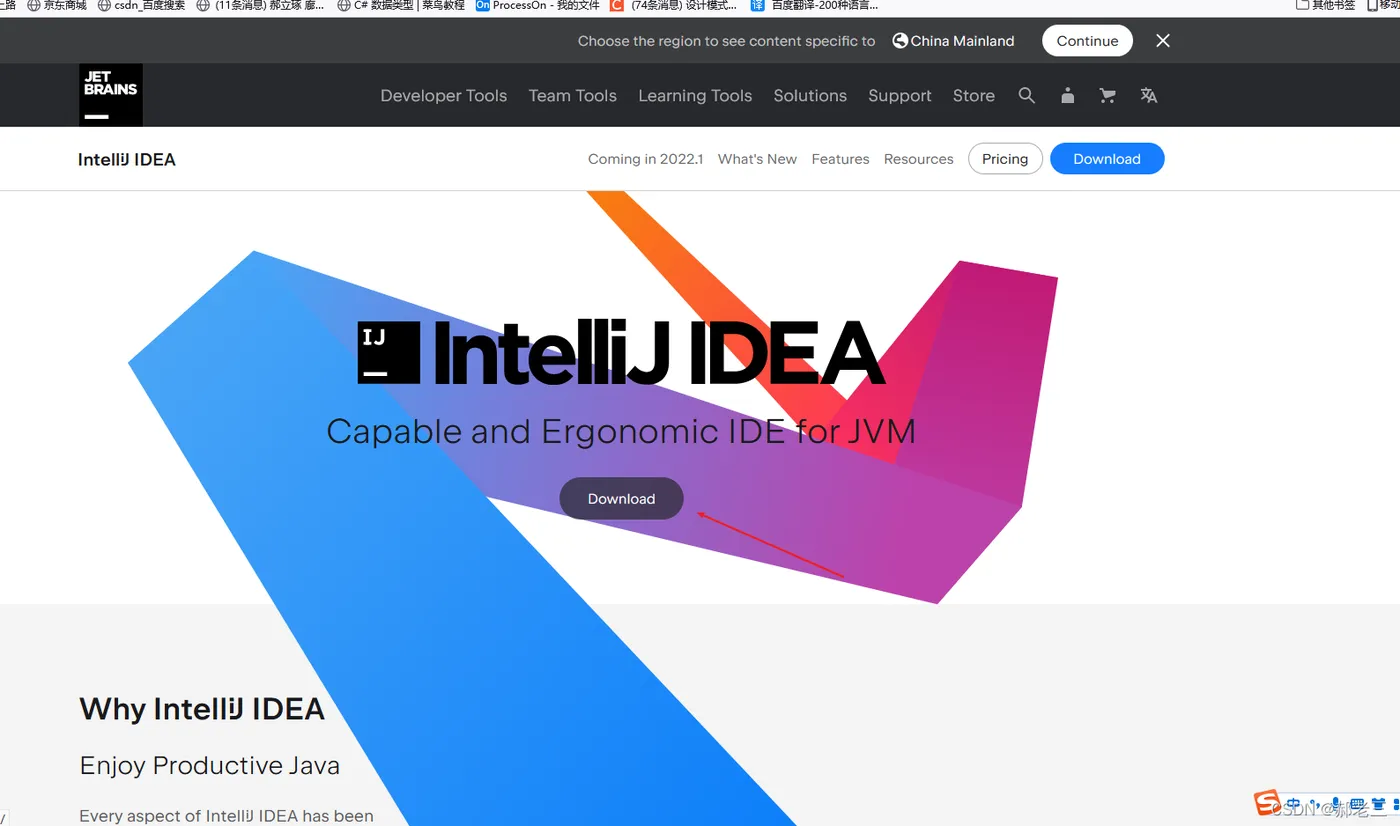Go to the Features link
The height and width of the screenshot is (826, 1400).
click(840, 159)
